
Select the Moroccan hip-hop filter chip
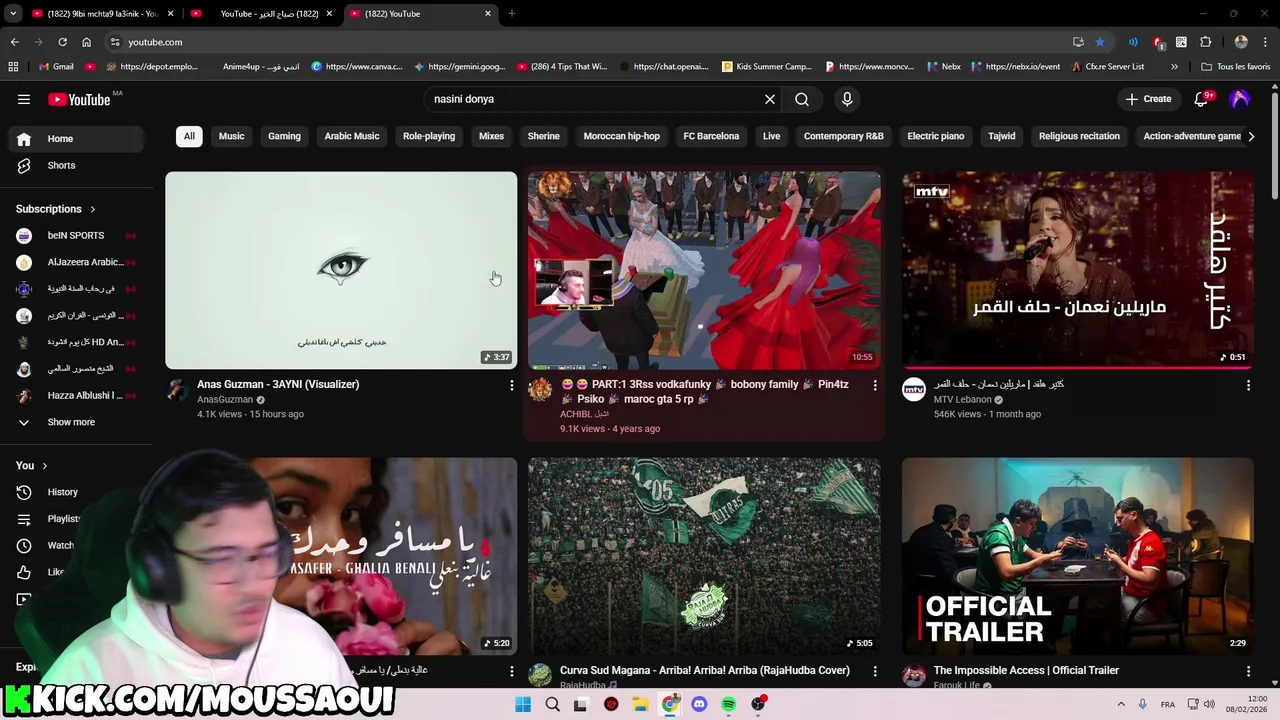pyautogui.click(x=621, y=136)
